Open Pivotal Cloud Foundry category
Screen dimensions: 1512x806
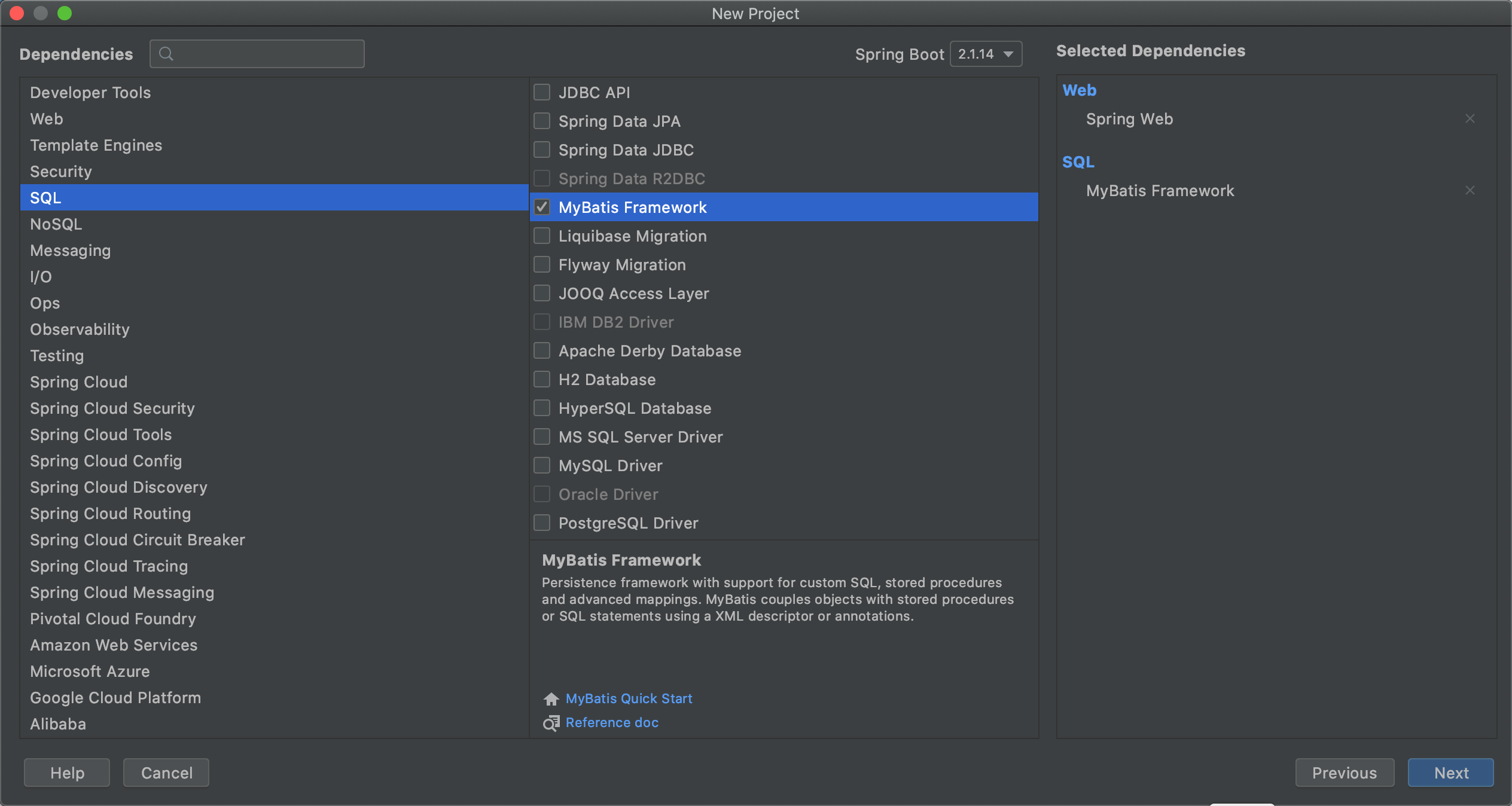coord(275,619)
